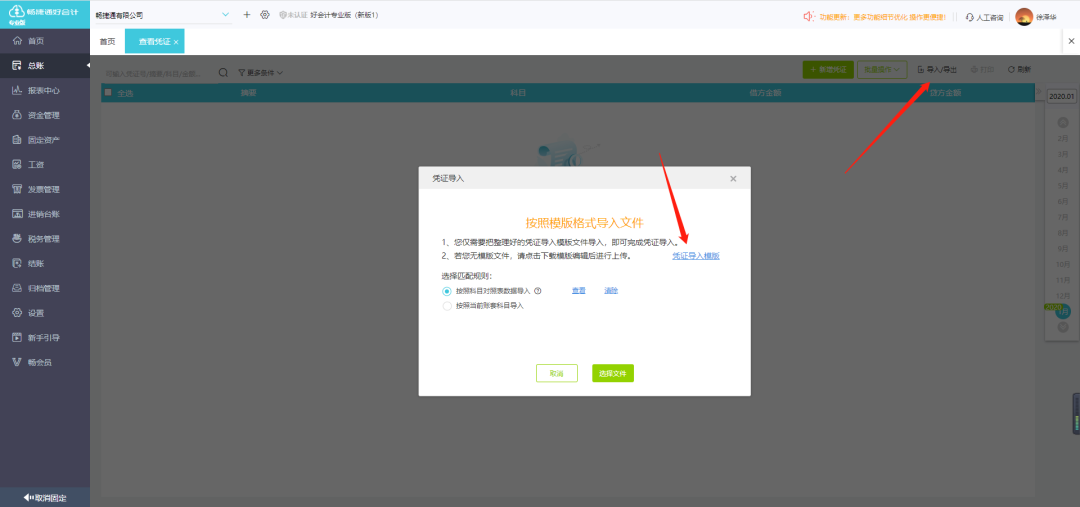
Task: Open 资金管理 fund management icon
Action: coord(18,116)
